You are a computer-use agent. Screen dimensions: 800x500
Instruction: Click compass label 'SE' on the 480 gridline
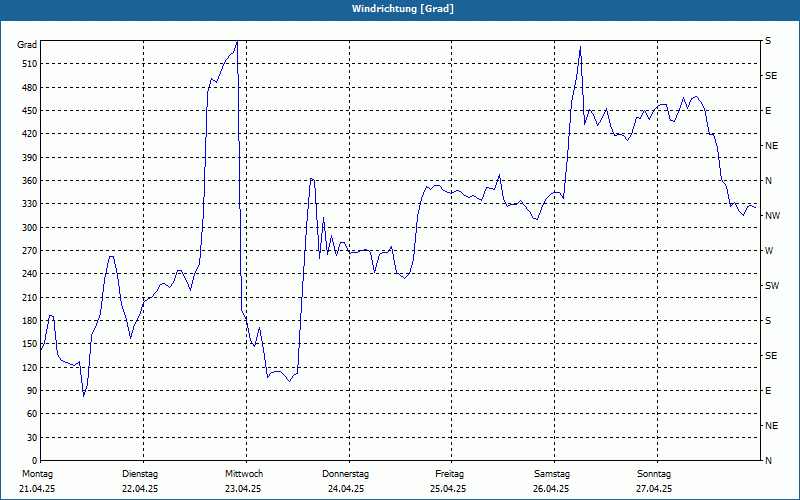click(771, 76)
